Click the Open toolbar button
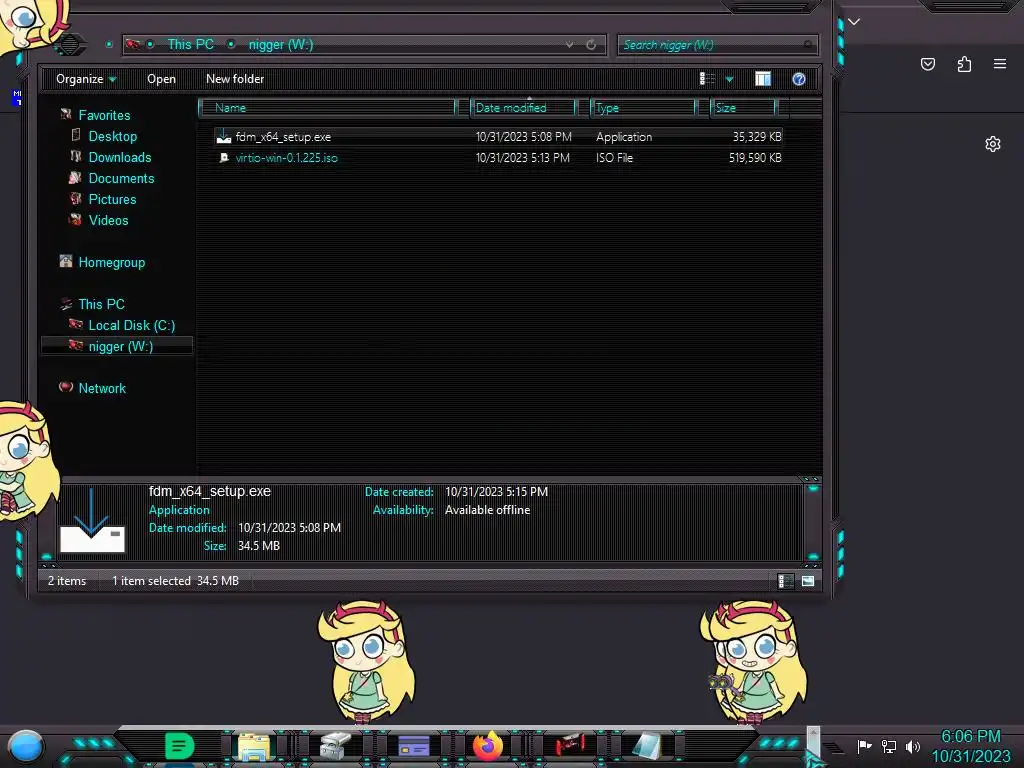 (x=161, y=79)
